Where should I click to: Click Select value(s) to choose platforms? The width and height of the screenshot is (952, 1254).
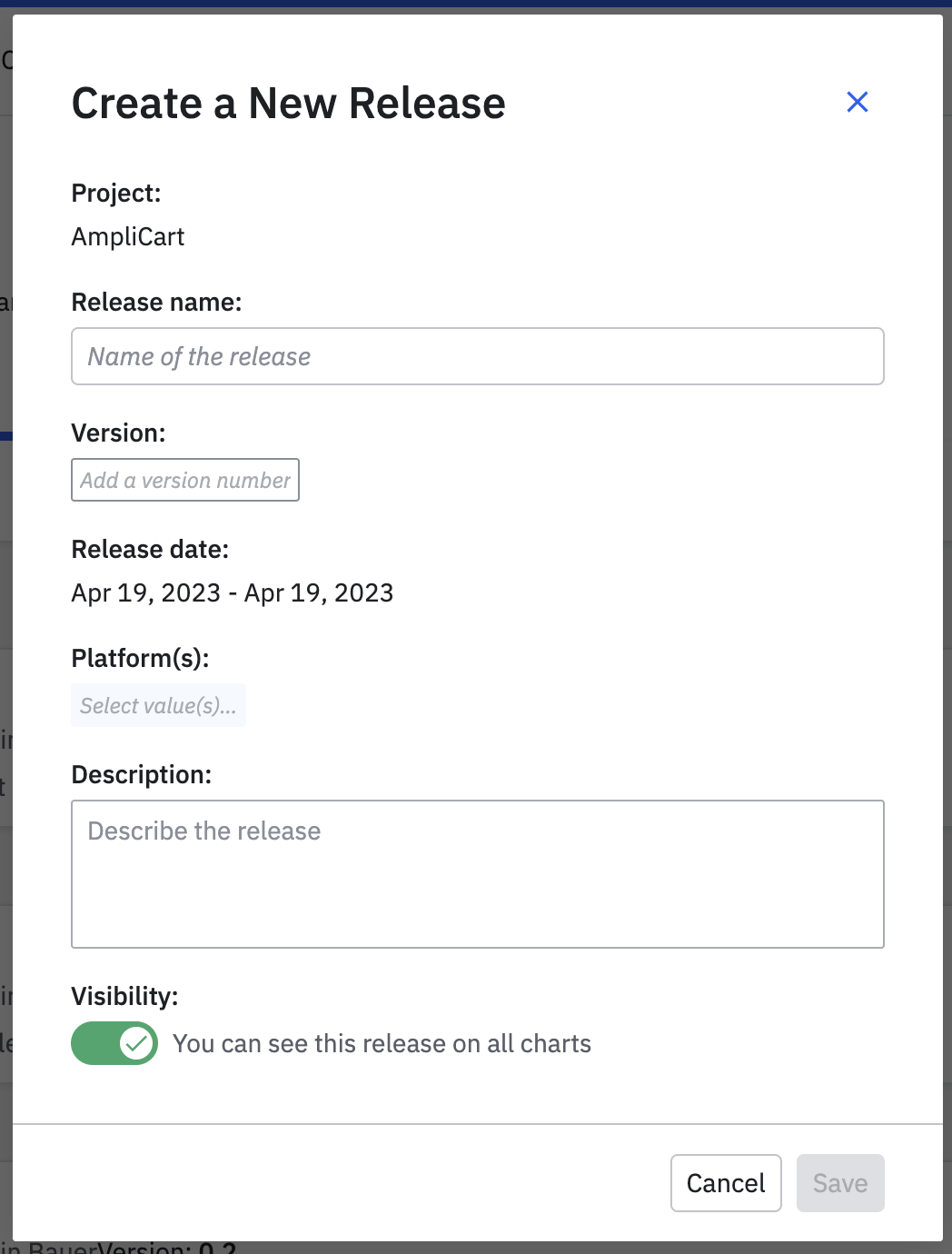coord(158,705)
